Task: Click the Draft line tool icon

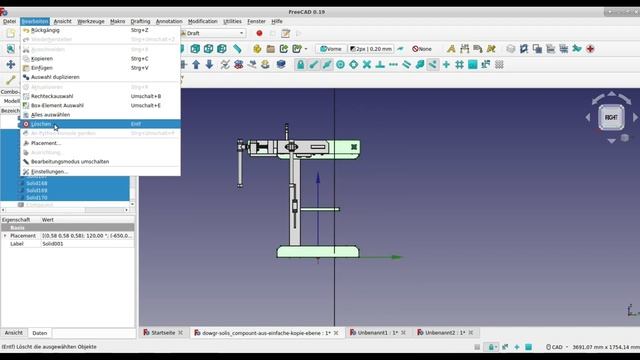Action: tap(11, 80)
